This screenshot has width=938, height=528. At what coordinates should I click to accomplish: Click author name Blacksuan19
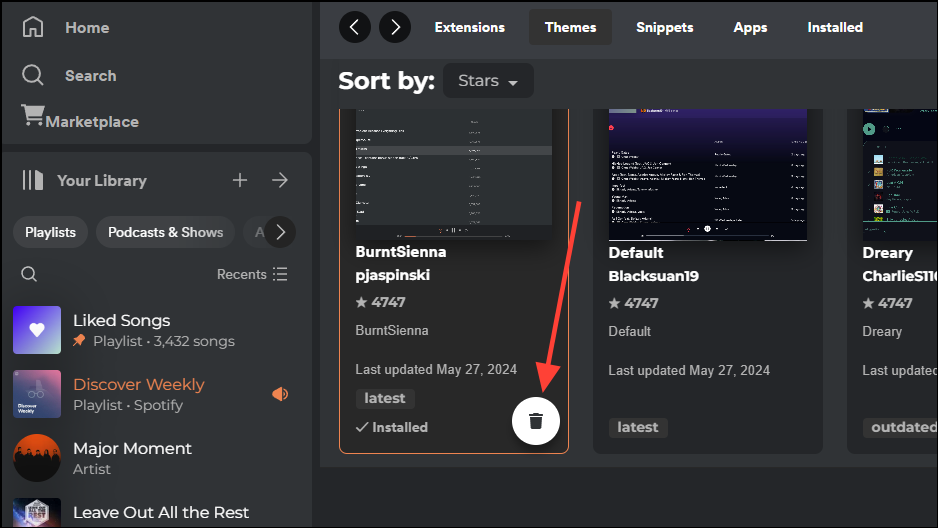[653, 276]
